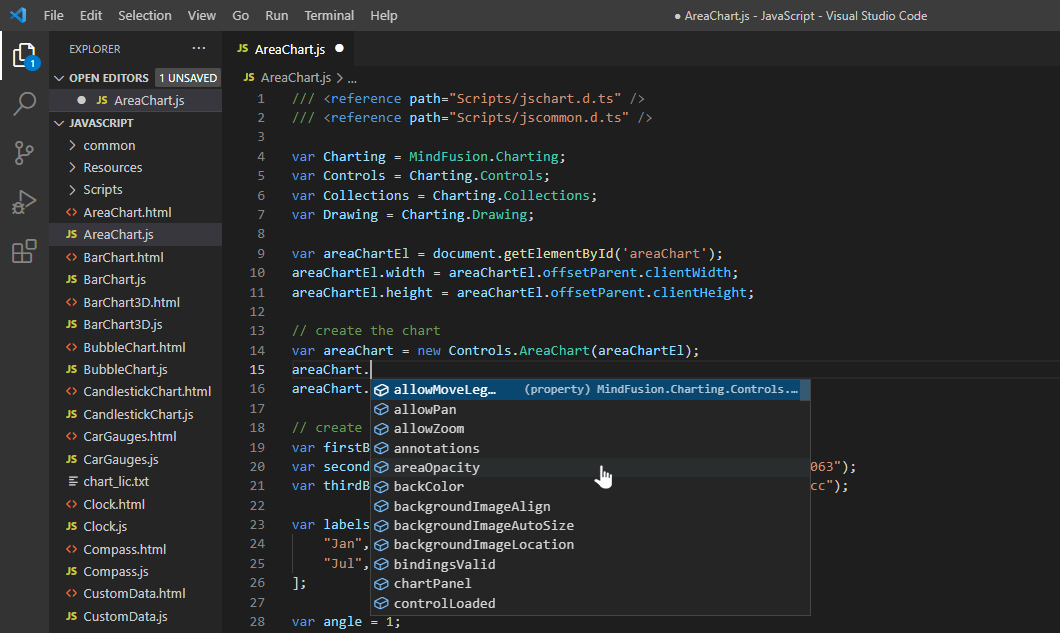
Task: Click the VS Code logo icon
Action: click(18, 15)
